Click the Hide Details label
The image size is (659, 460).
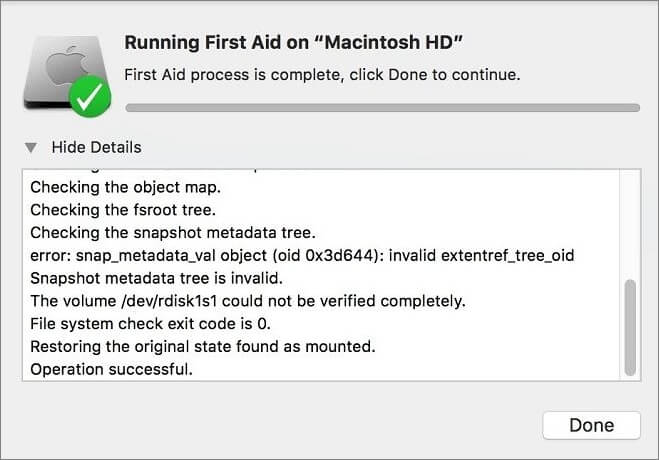[96, 147]
